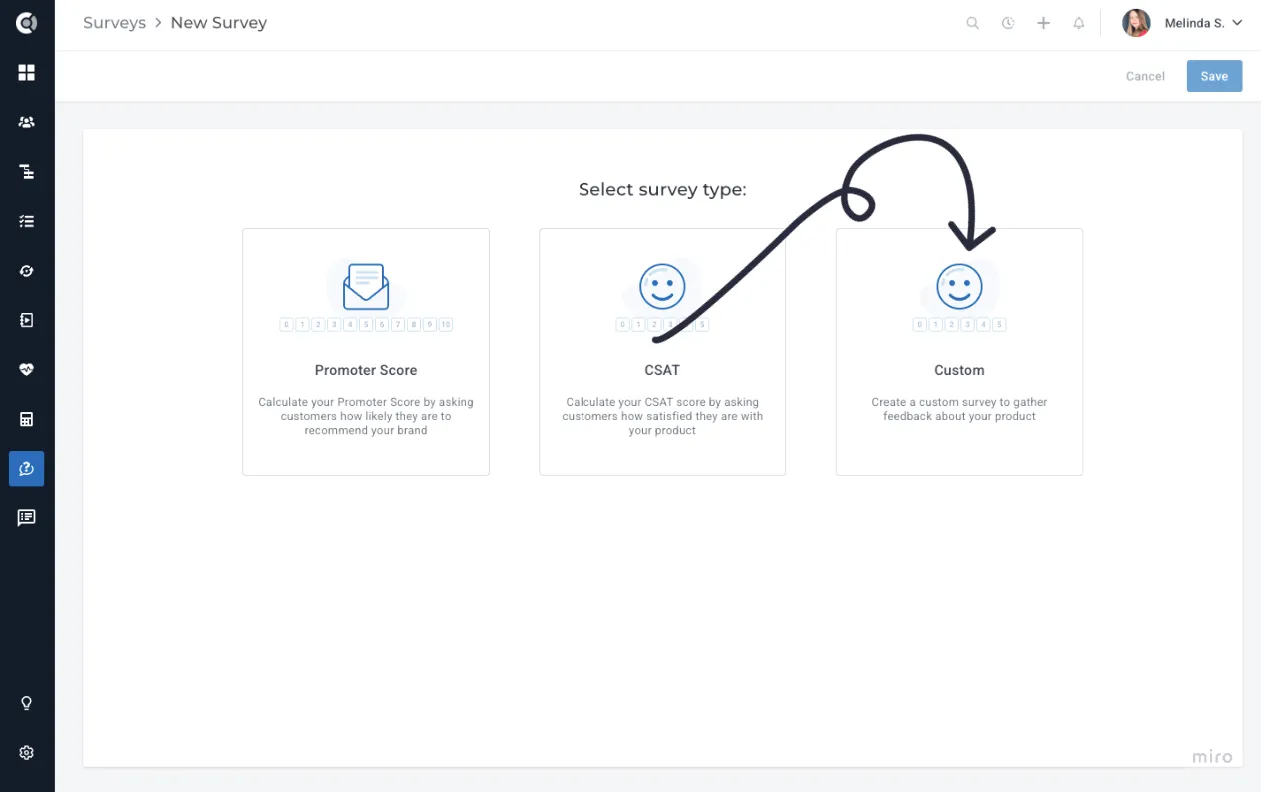Click the "Melinda S." user name
Viewport: 1261px width, 792px height.
coord(1194,23)
